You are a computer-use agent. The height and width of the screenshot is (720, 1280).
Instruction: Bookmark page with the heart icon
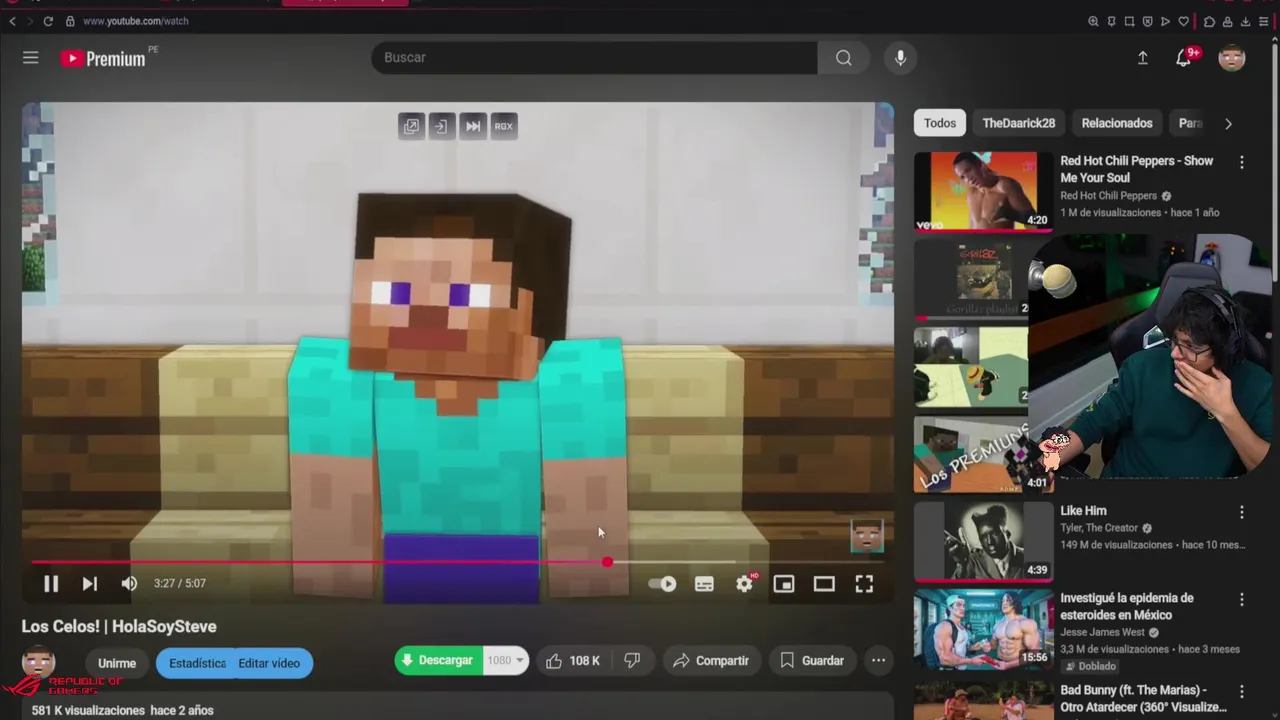(x=1183, y=21)
